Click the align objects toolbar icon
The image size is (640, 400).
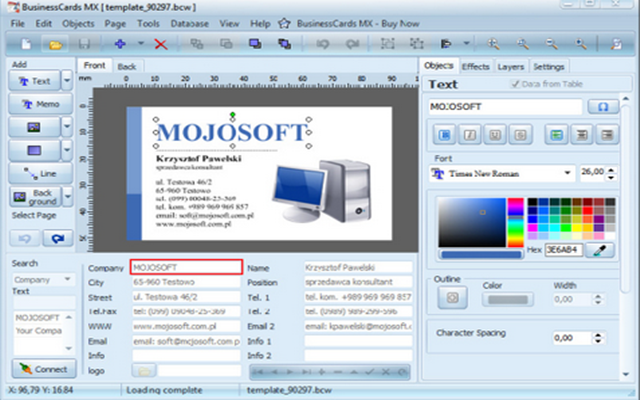click(446, 44)
